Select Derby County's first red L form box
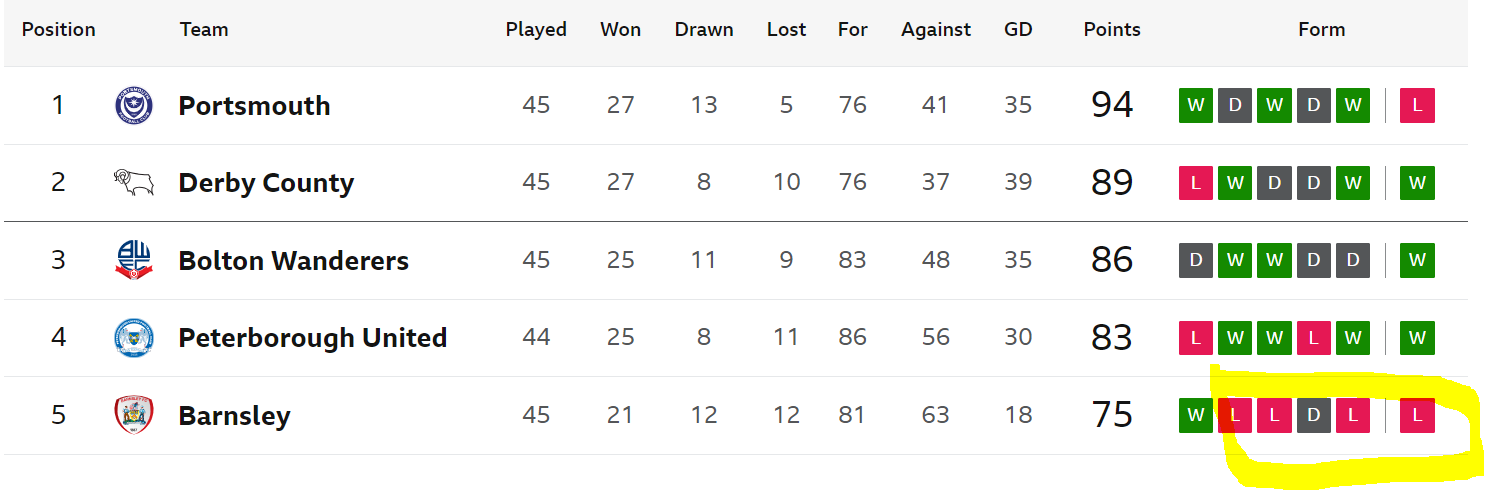1486x490 pixels. pyautogui.click(x=1196, y=183)
